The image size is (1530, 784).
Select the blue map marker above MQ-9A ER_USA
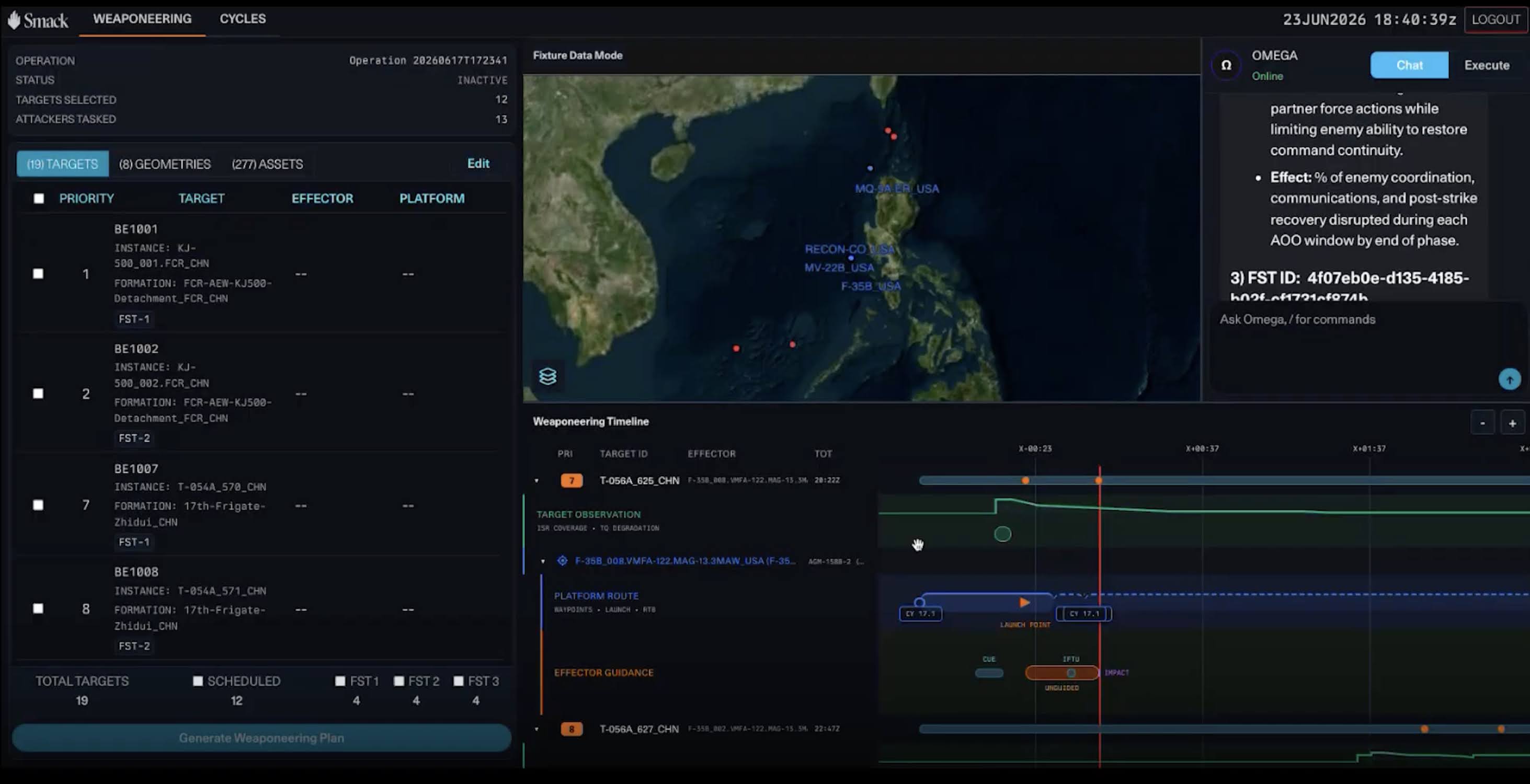[870, 168]
